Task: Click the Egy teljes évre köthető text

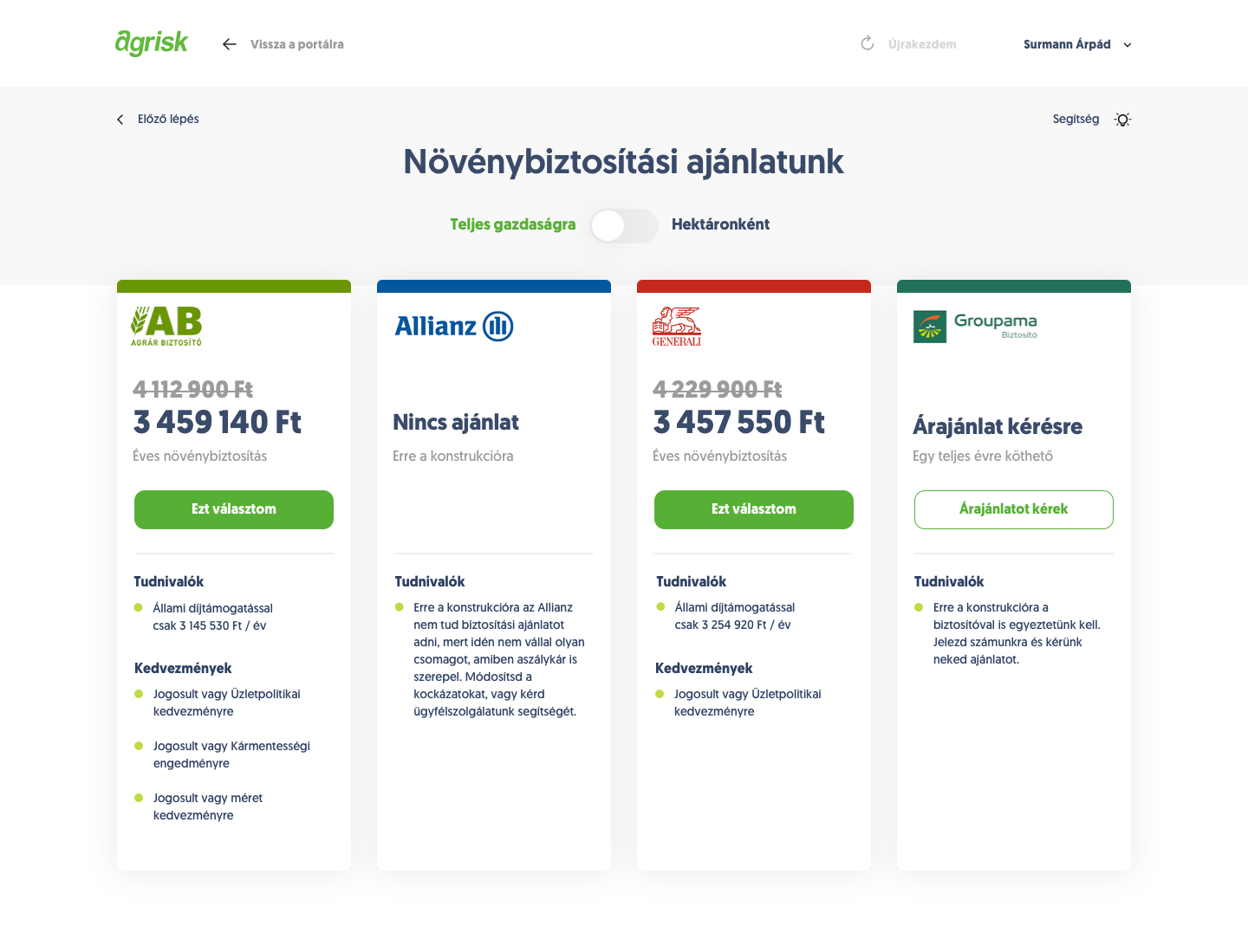Action: [x=983, y=456]
